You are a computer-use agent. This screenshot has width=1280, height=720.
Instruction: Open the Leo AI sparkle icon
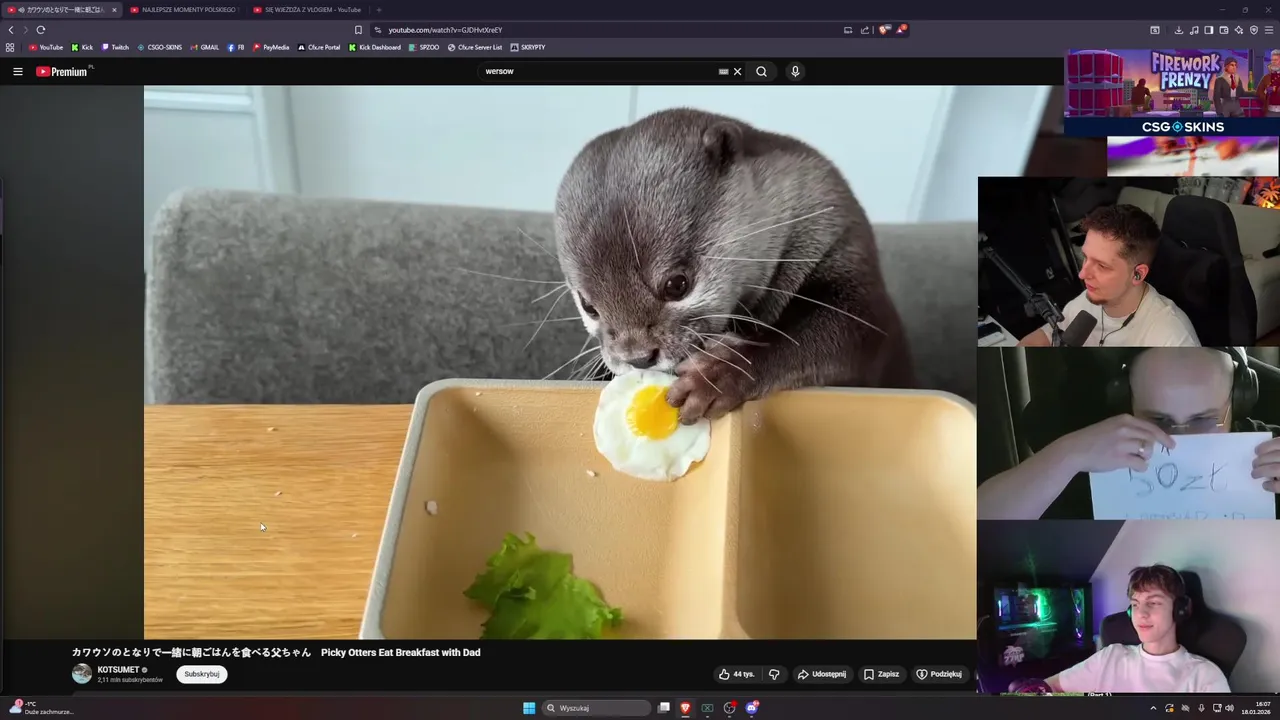1239,30
